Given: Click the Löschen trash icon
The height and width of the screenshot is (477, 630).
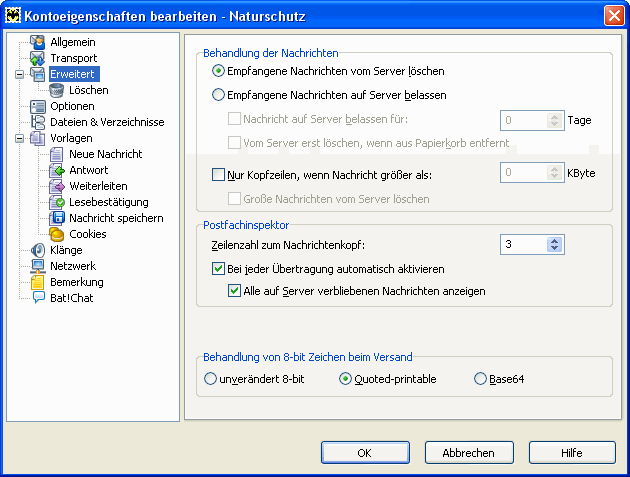Looking at the screenshot, I should click(57, 90).
